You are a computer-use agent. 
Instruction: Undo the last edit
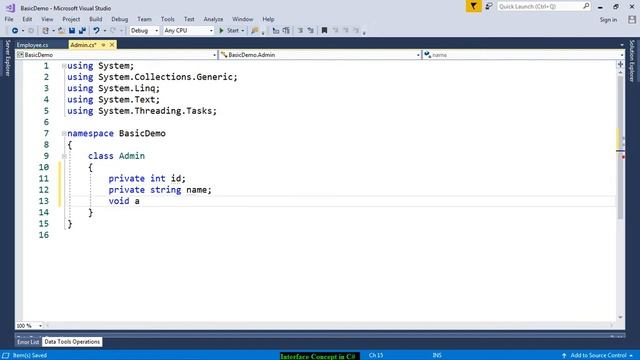tap(96, 31)
